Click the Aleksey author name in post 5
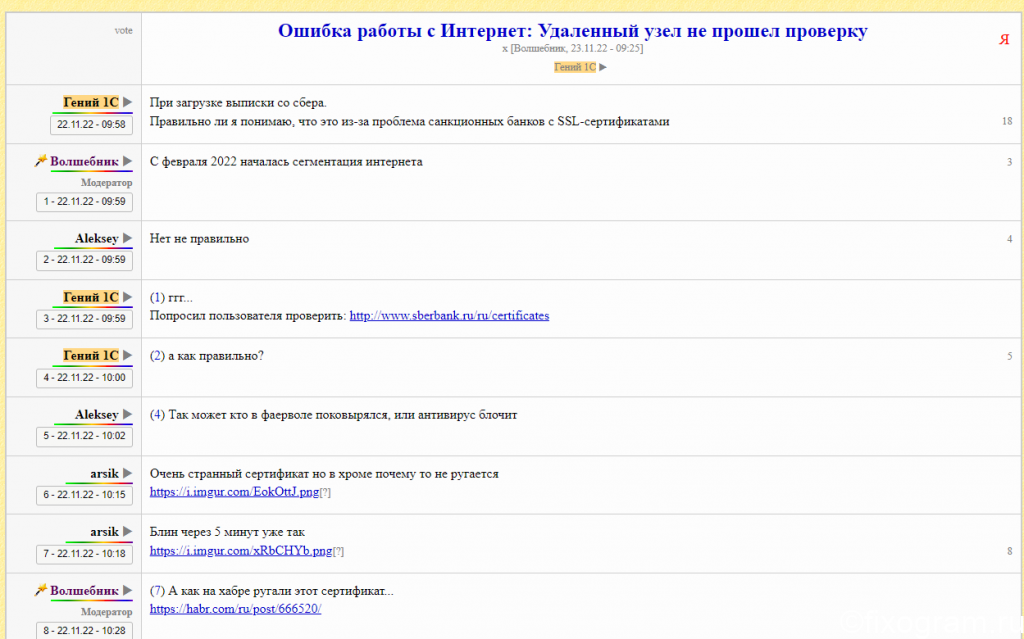The width and height of the screenshot is (1024, 639). click(97, 414)
